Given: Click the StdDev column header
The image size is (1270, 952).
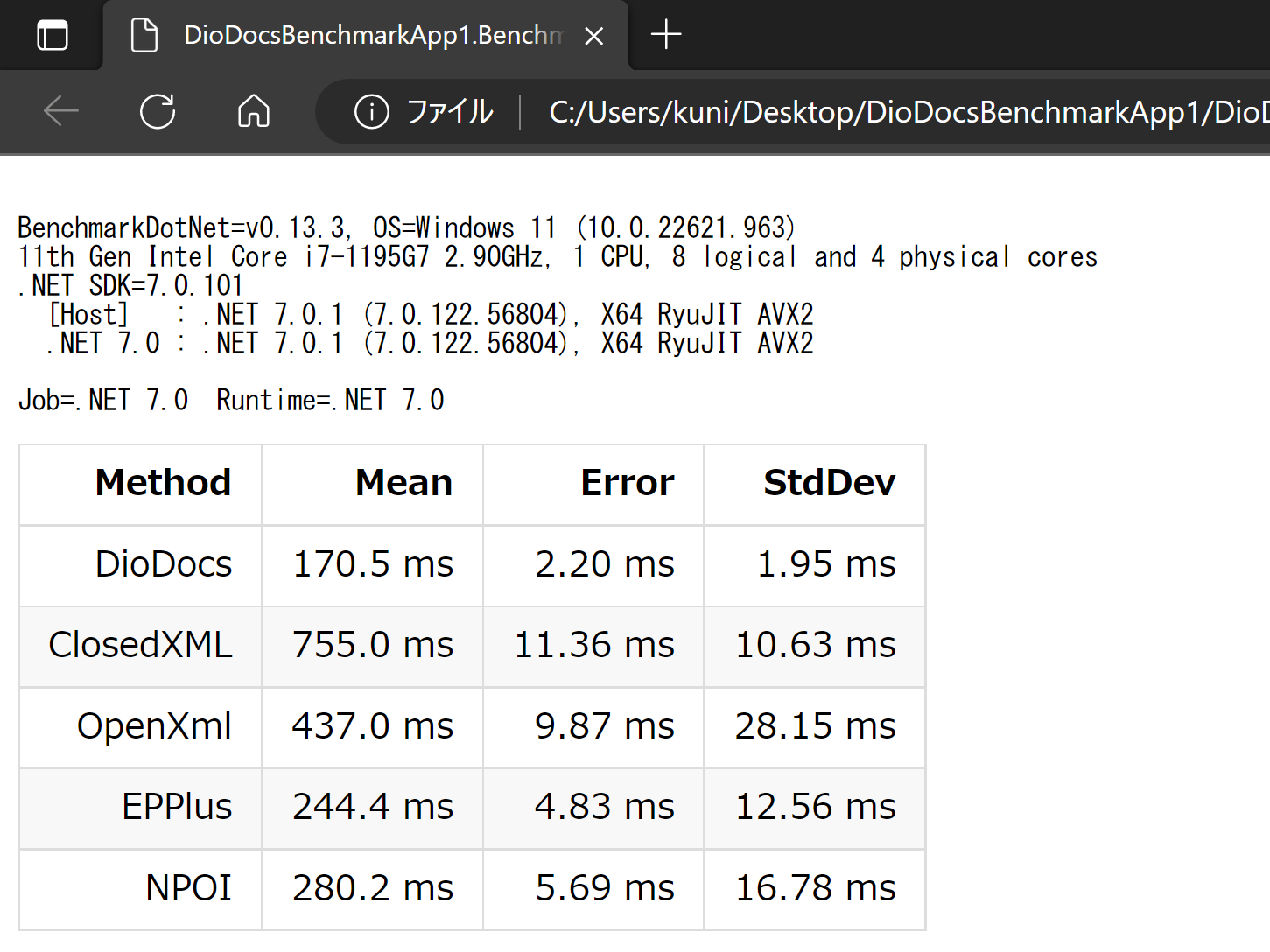Looking at the screenshot, I should [x=830, y=483].
